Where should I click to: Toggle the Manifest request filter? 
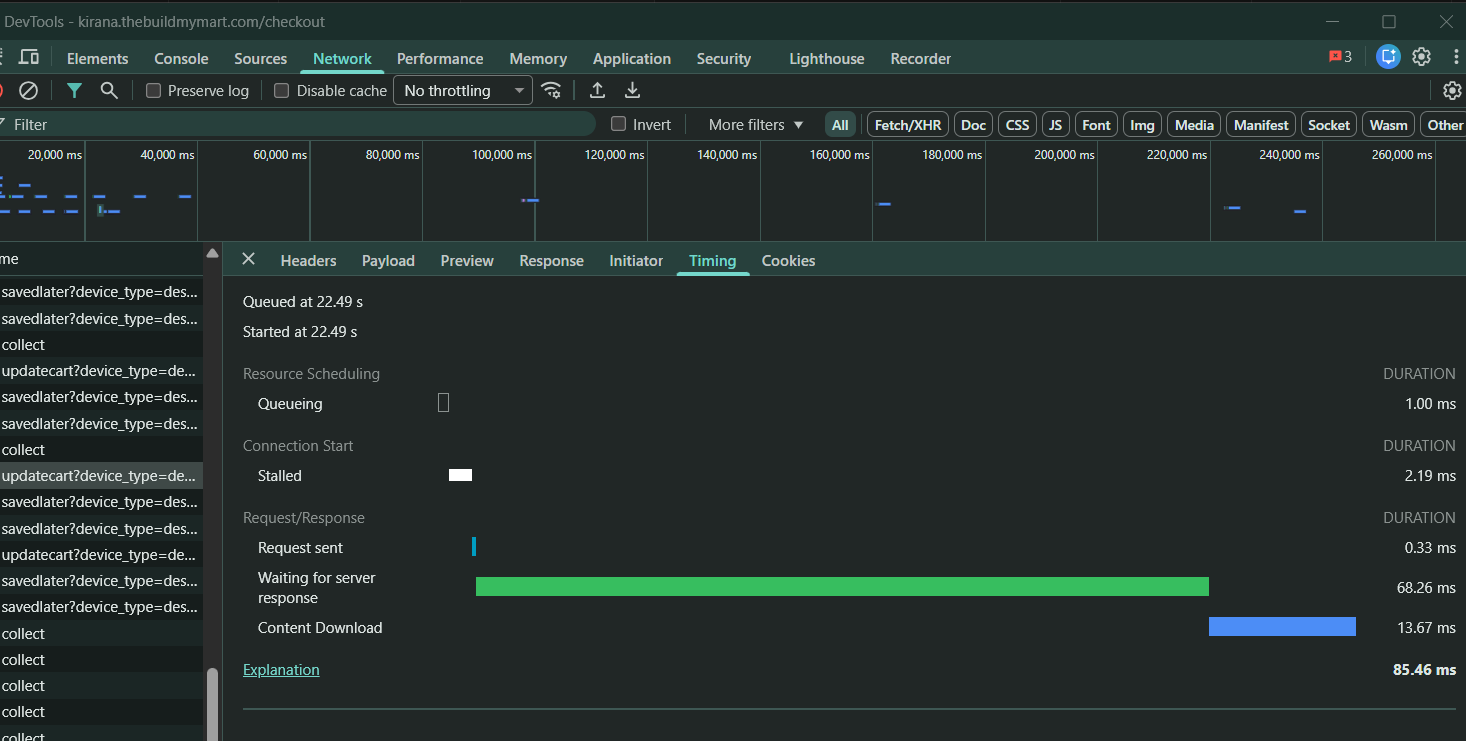(x=1261, y=125)
